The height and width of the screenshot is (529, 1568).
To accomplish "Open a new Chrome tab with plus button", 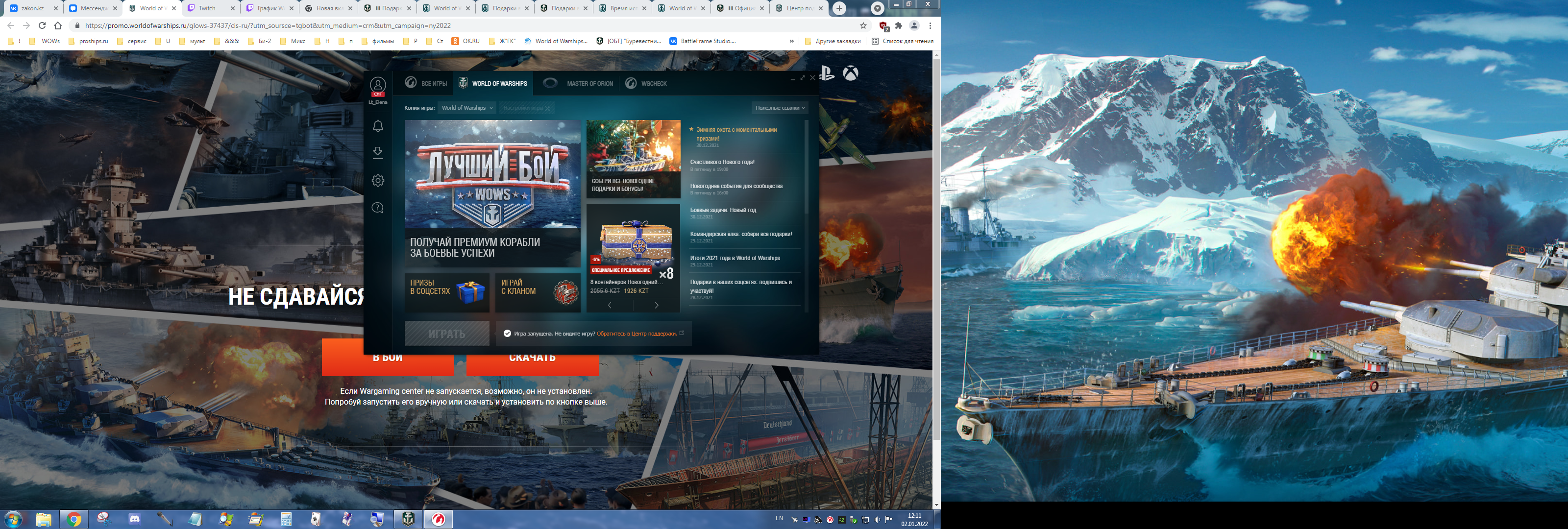I will coord(839,8).
